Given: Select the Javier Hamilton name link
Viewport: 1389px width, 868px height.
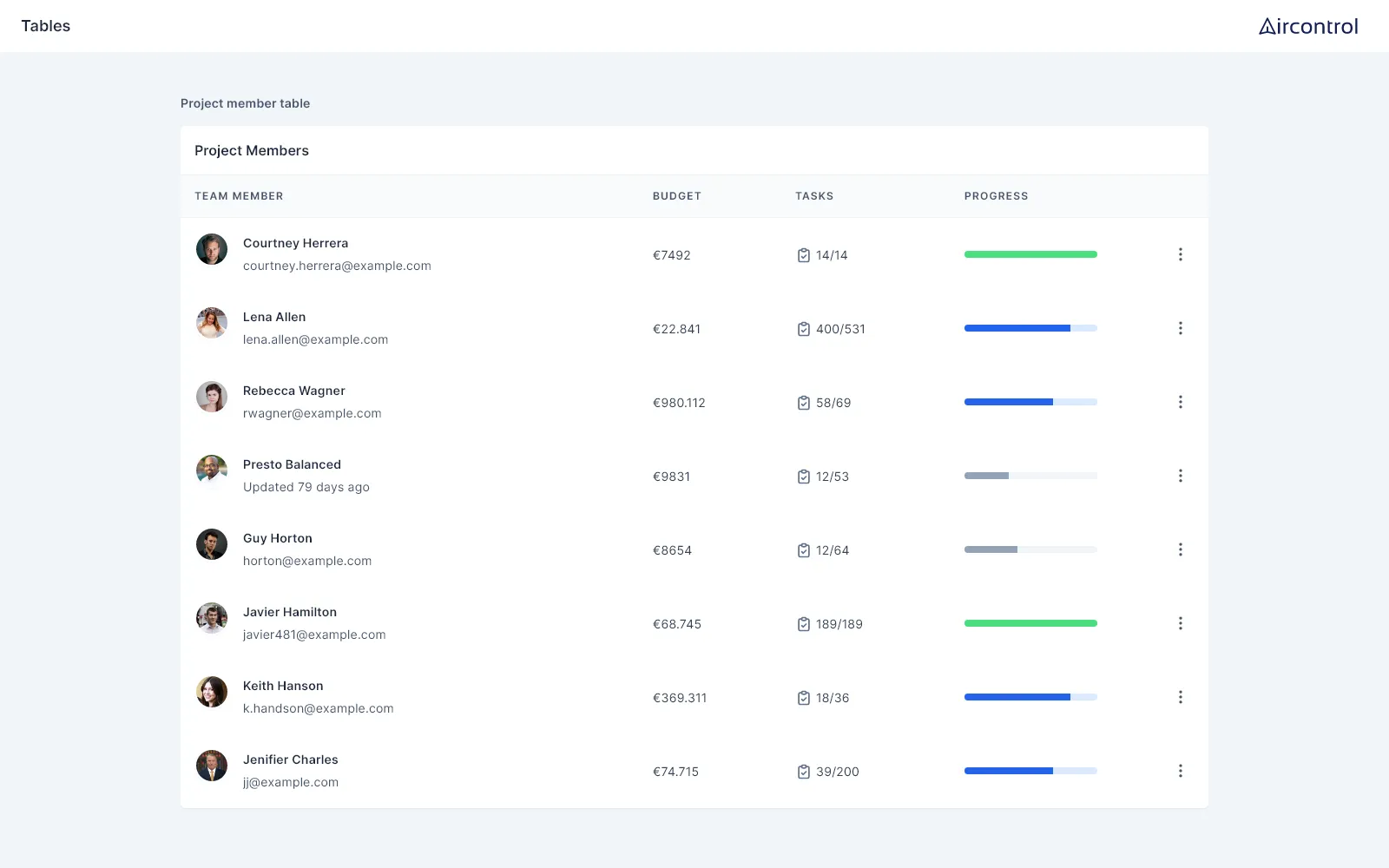Looking at the screenshot, I should pos(290,612).
